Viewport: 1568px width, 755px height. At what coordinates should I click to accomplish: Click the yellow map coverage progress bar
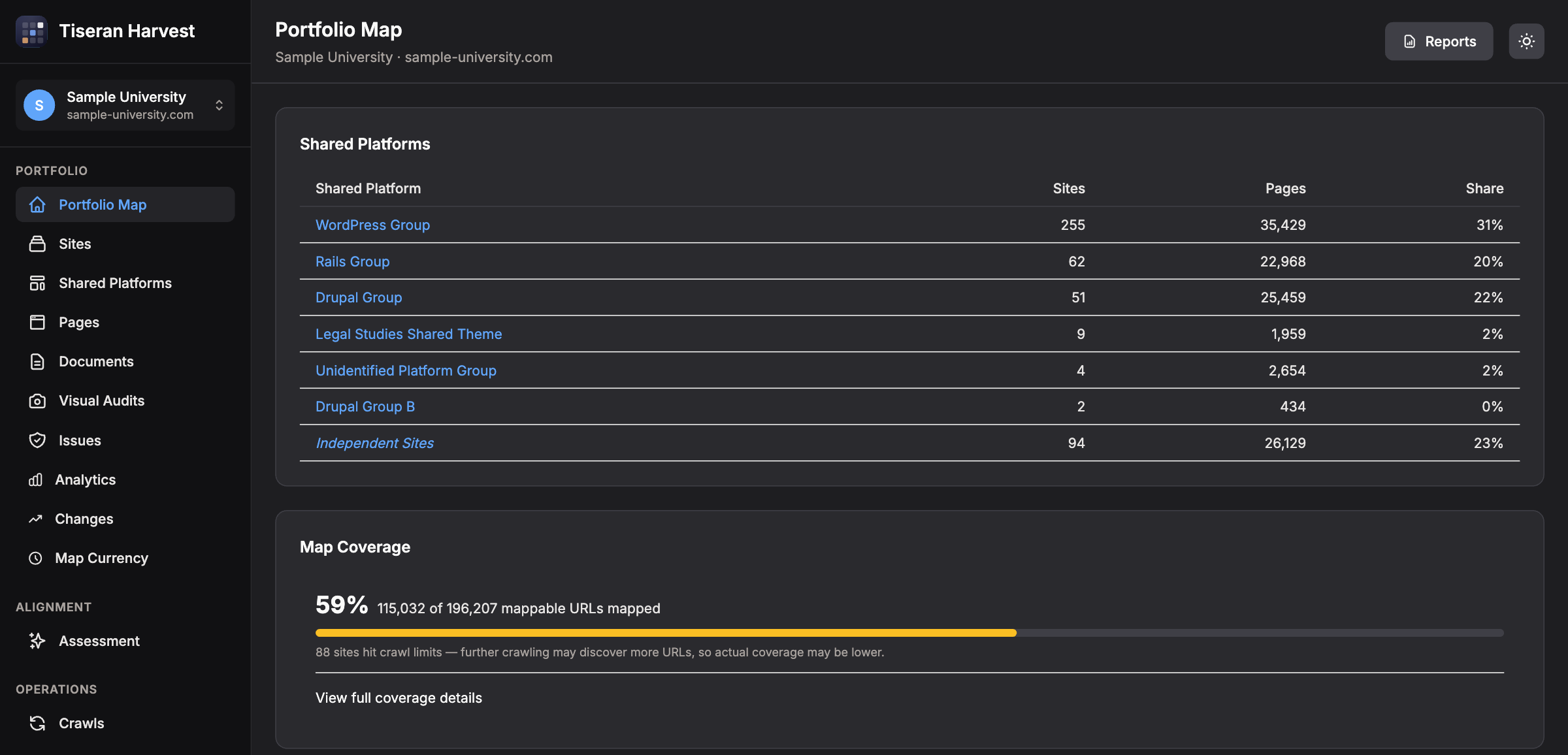coord(666,633)
